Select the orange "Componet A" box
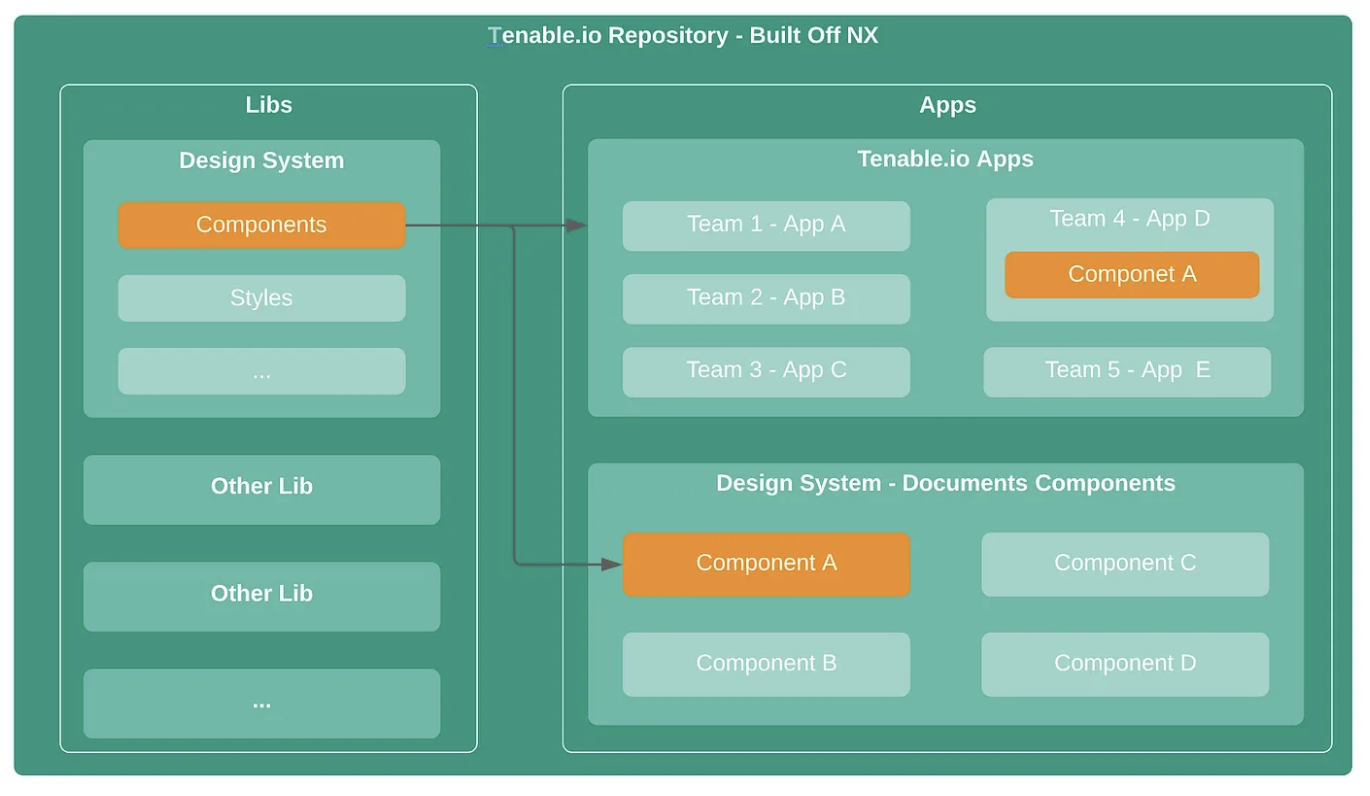The width and height of the screenshot is (1370, 796). click(1132, 275)
